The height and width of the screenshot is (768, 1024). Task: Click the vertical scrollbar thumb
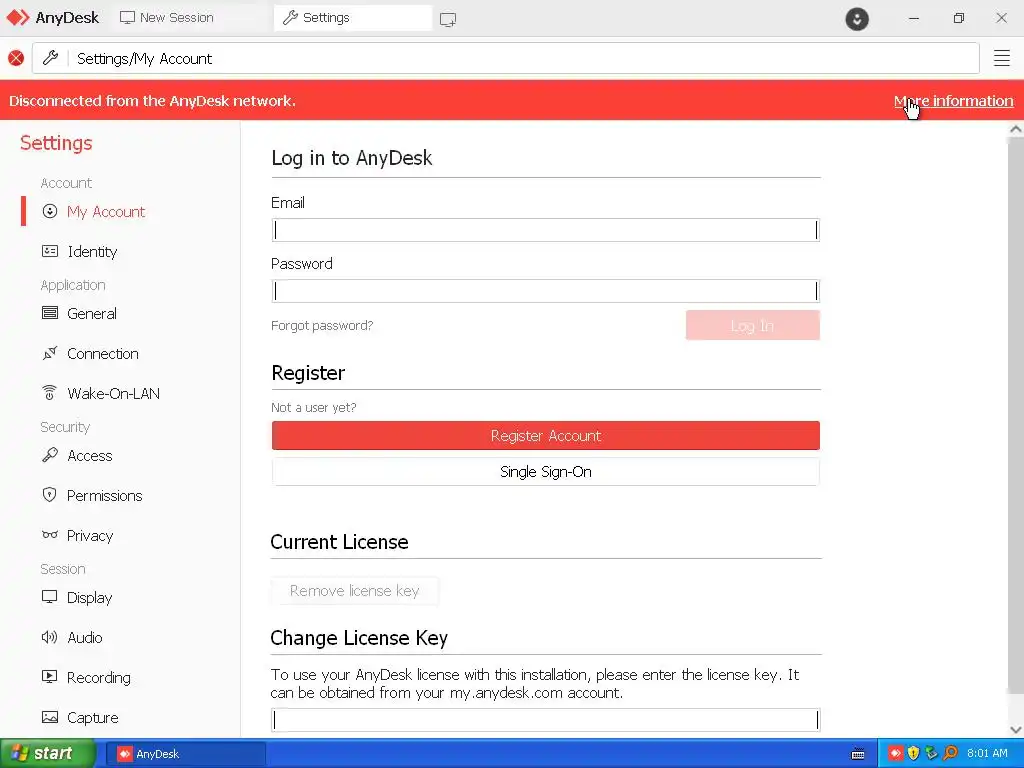1016,415
